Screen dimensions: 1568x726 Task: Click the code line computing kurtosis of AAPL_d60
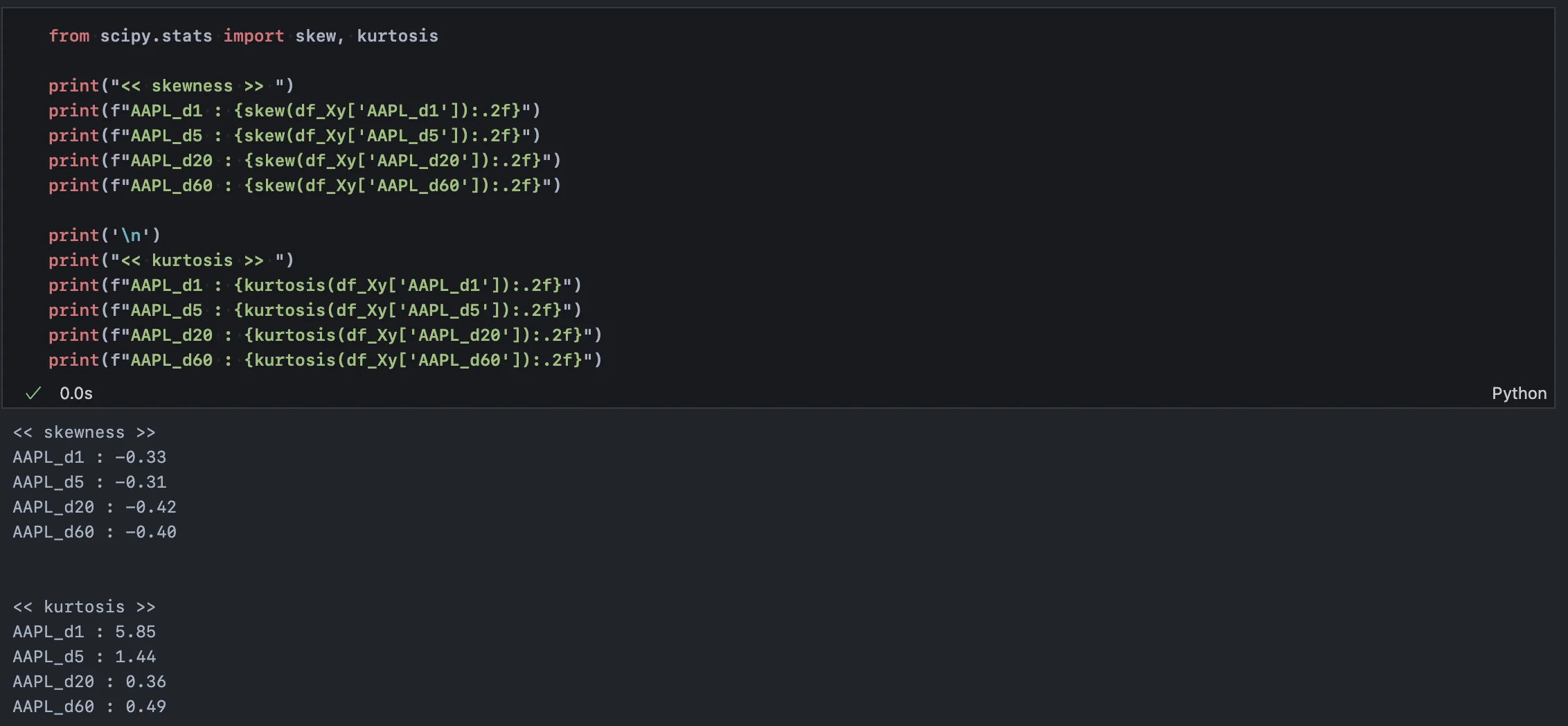[x=325, y=360]
